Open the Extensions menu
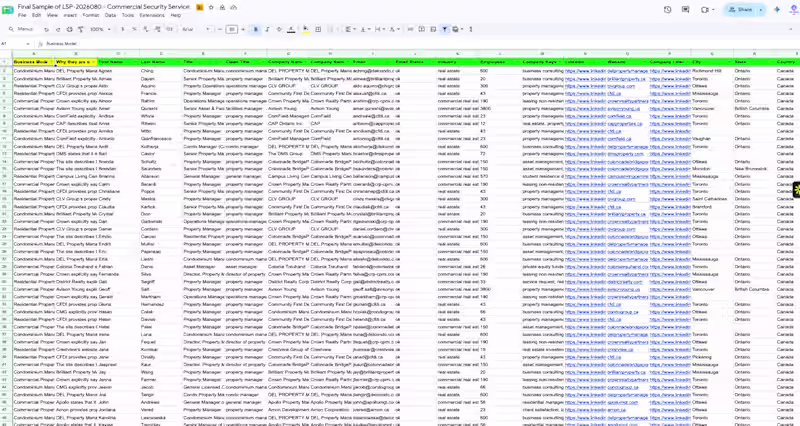Image resolution: width=800 pixels, height=426 pixels. point(152,15)
